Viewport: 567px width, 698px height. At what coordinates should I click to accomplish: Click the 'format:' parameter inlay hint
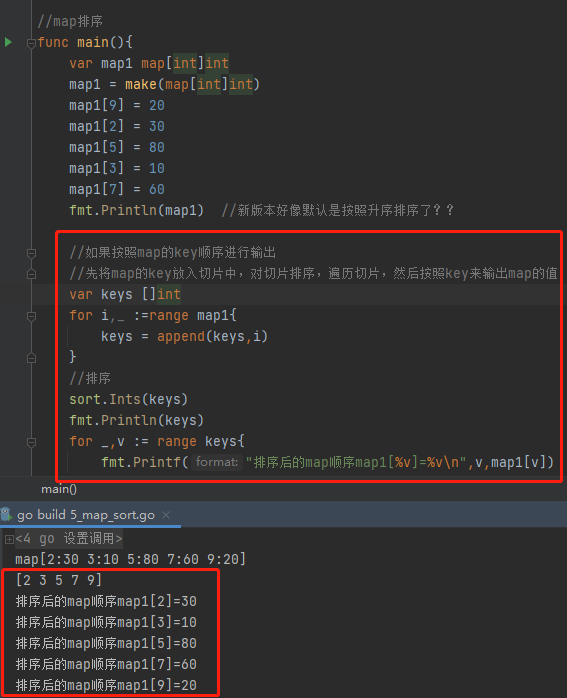point(217,462)
